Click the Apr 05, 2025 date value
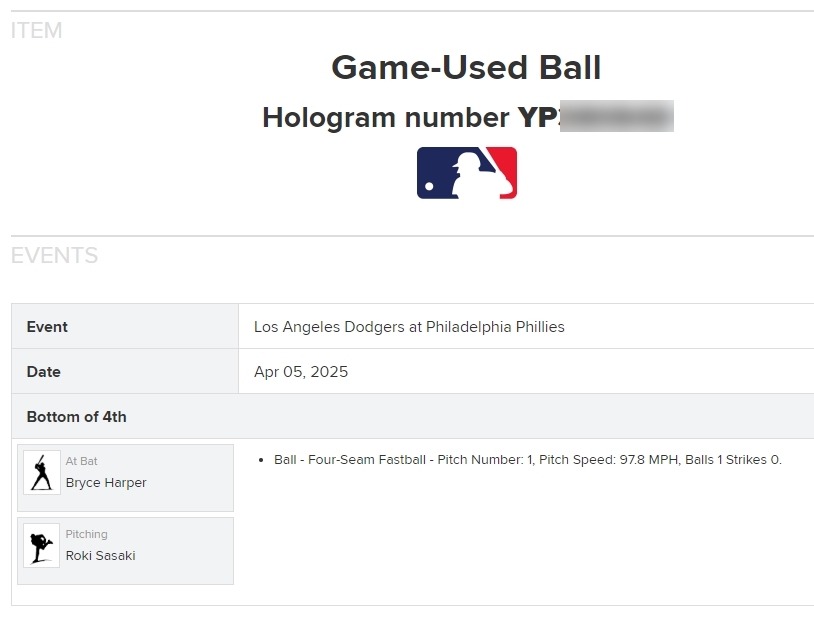The height and width of the screenshot is (619, 814). (x=301, y=372)
